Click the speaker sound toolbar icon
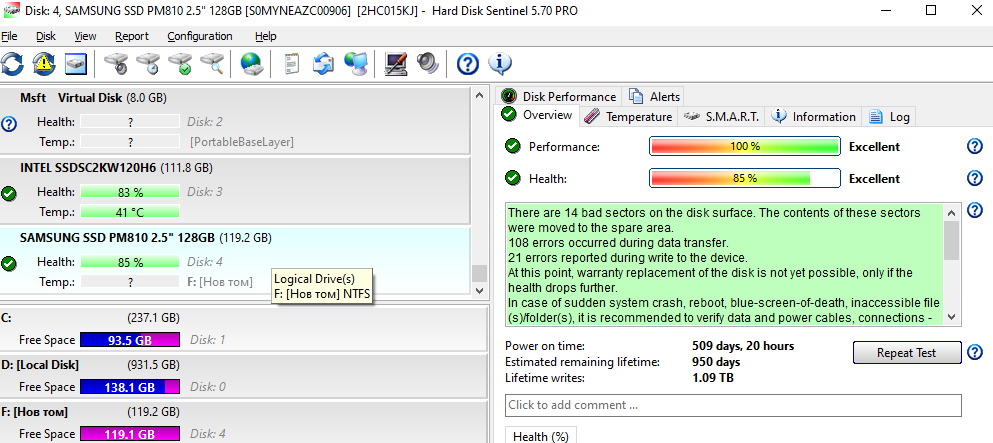993x443 pixels. [x=427, y=63]
